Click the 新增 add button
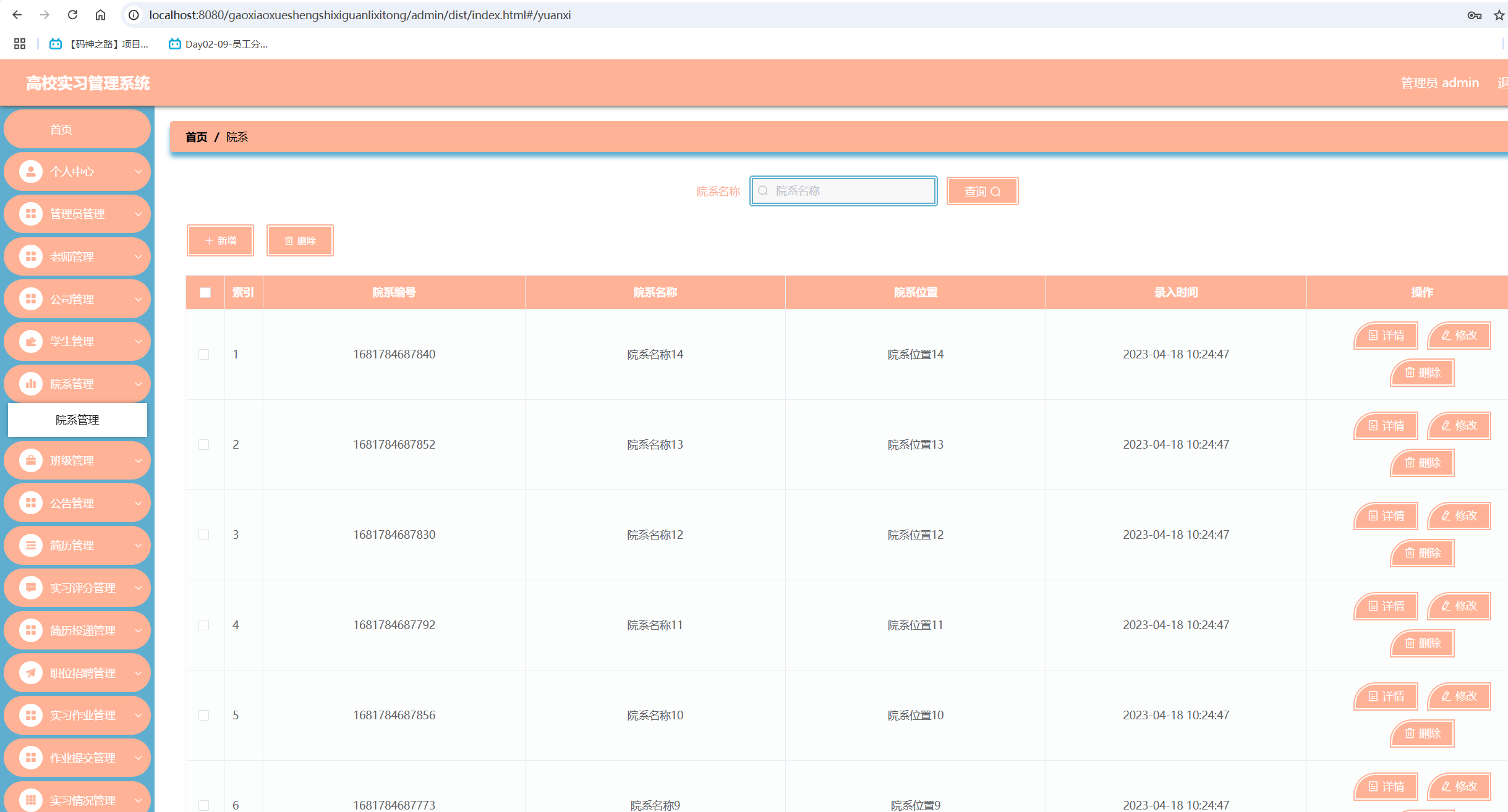This screenshot has width=1508, height=812. coord(220,240)
